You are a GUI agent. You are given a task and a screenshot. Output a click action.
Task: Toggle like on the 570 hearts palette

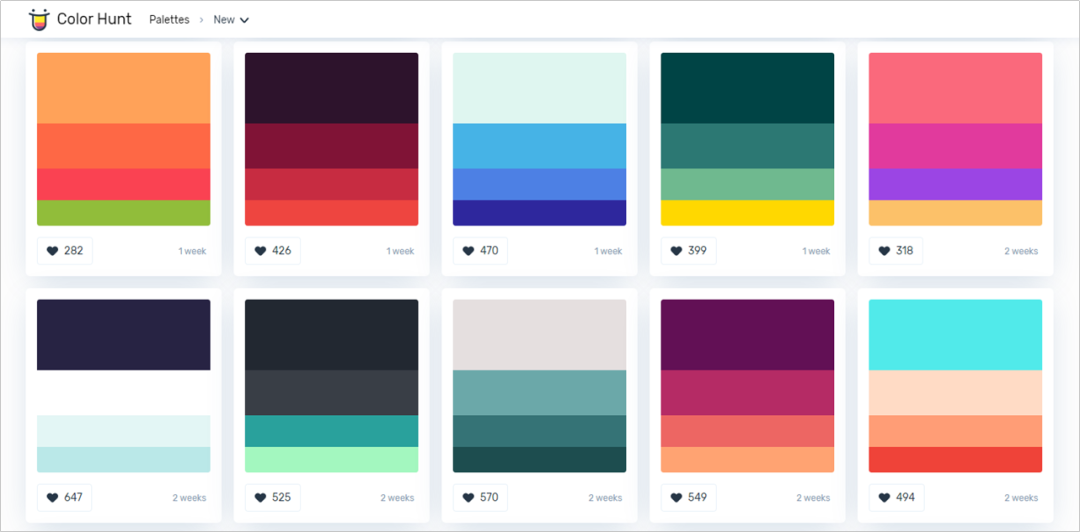pos(481,498)
